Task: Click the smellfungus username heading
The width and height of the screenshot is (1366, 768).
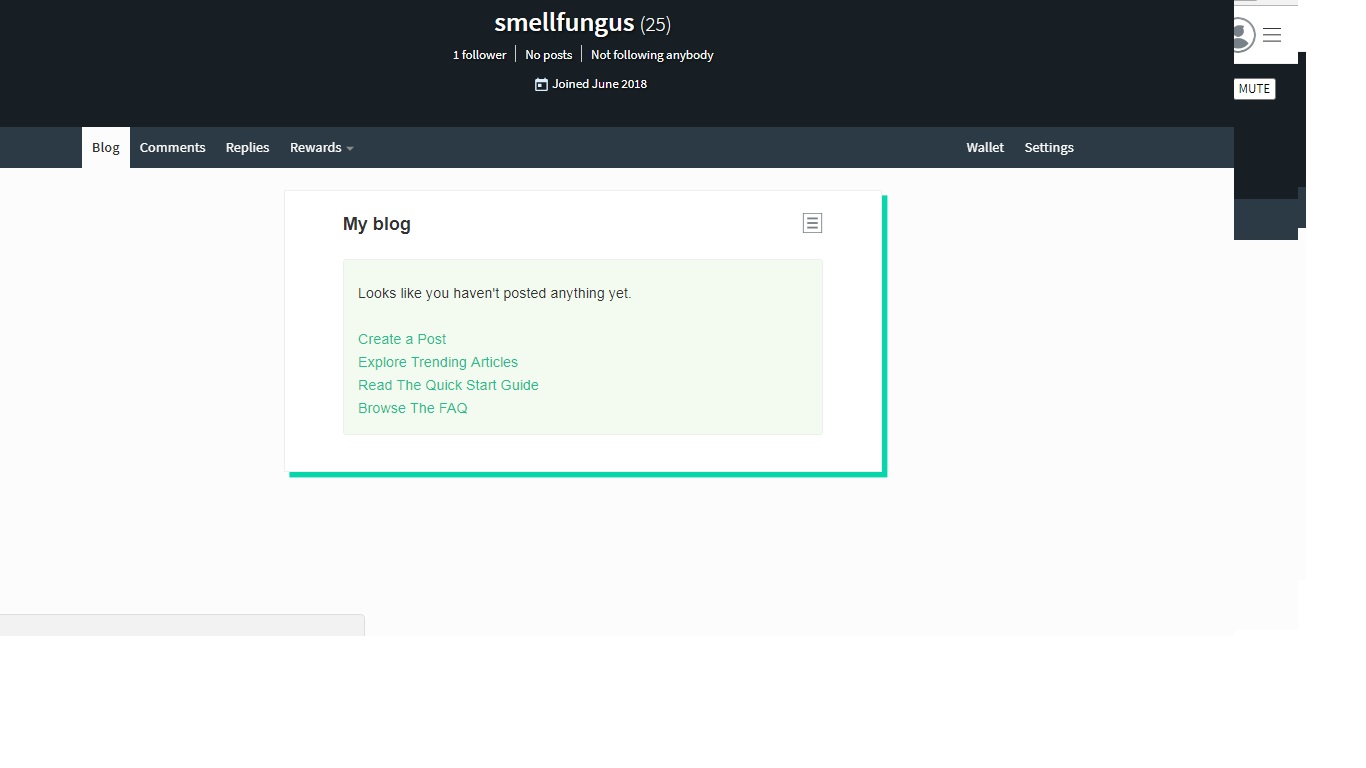Action: (x=564, y=23)
